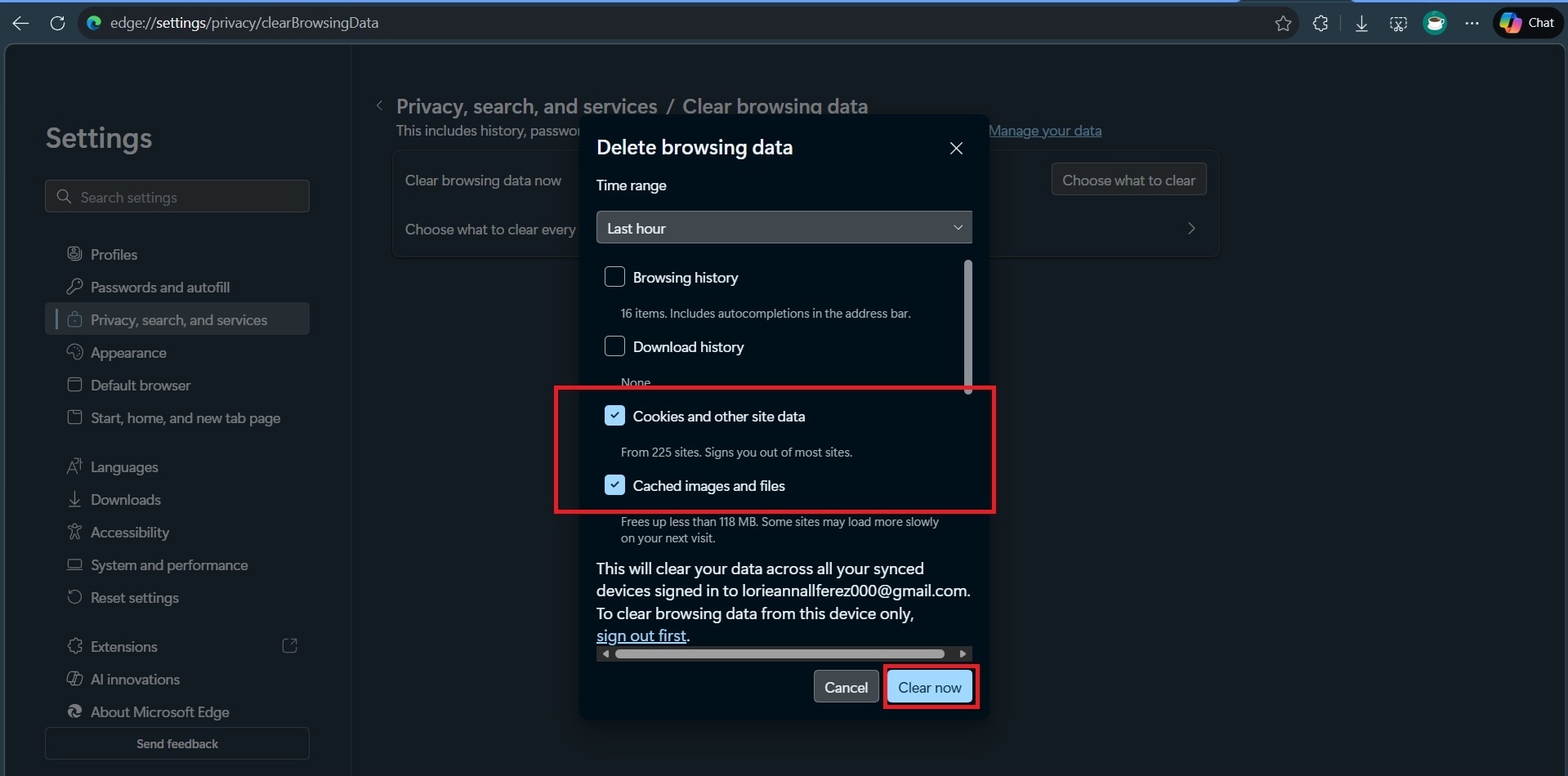Open the Time range dropdown
Viewport: 1568px width, 776px height.
click(784, 227)
